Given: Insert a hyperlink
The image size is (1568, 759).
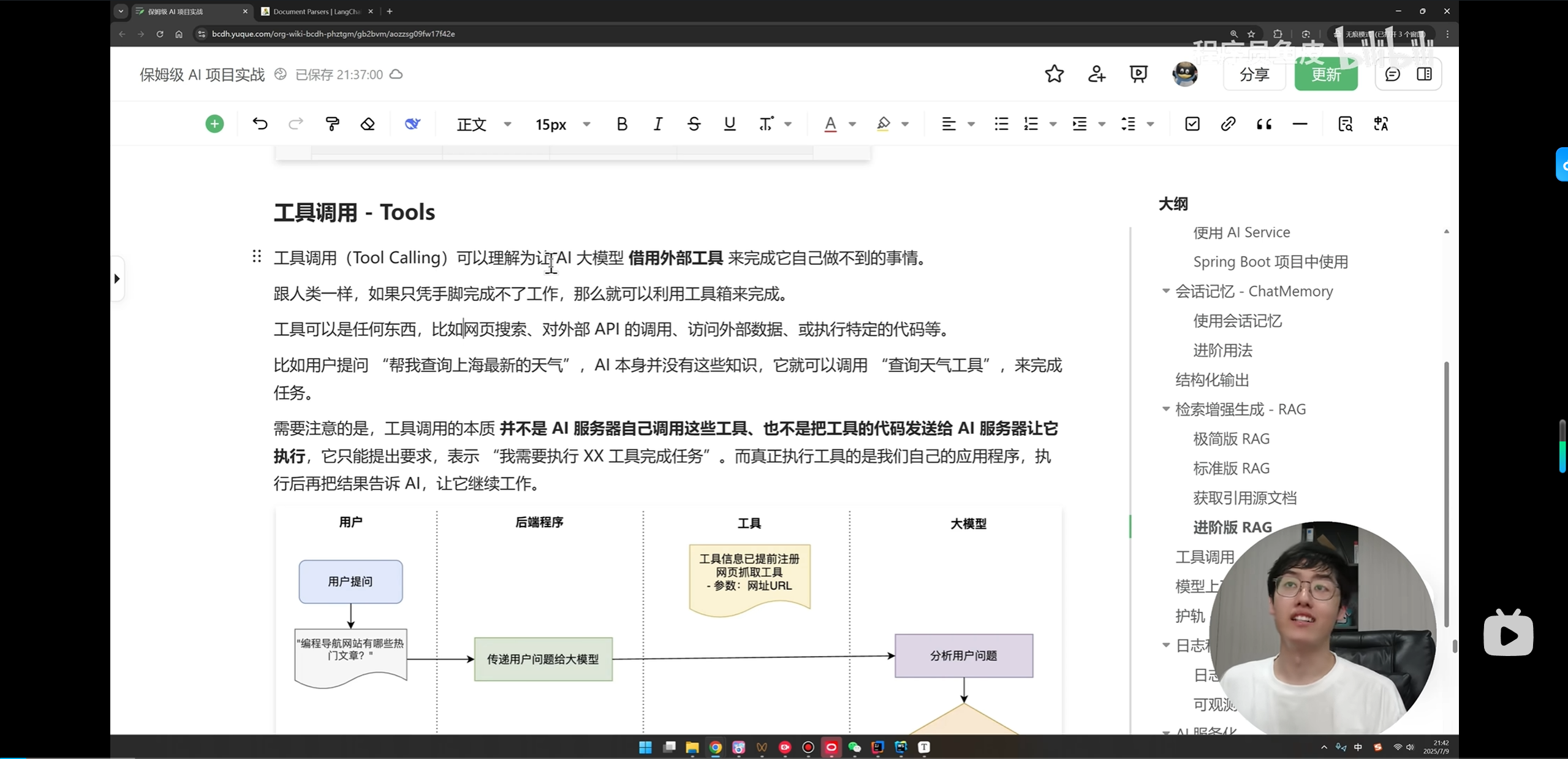Looking at the screenshot, I should 1228,124.
